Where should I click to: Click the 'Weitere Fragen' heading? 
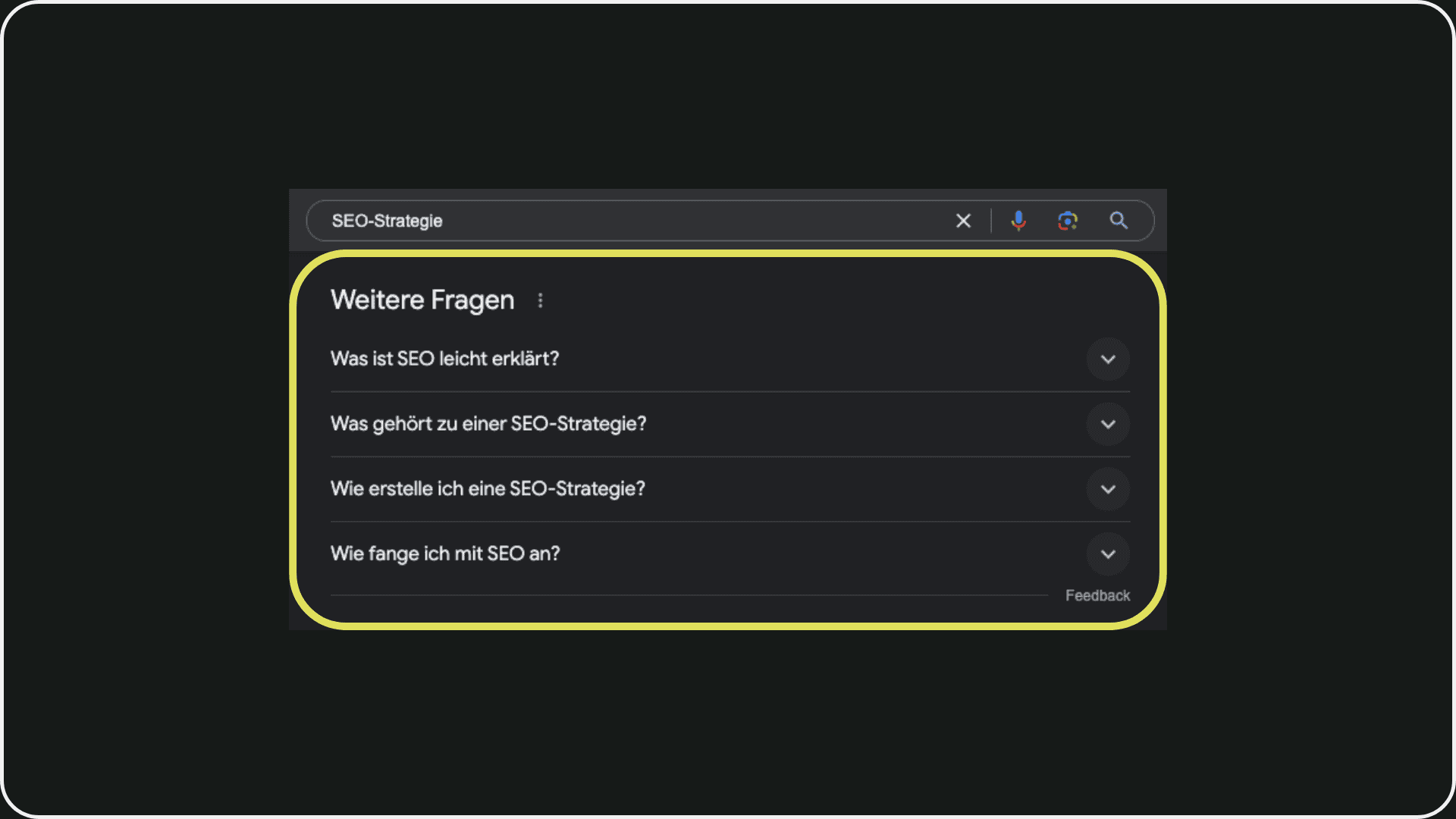[422, 300]
